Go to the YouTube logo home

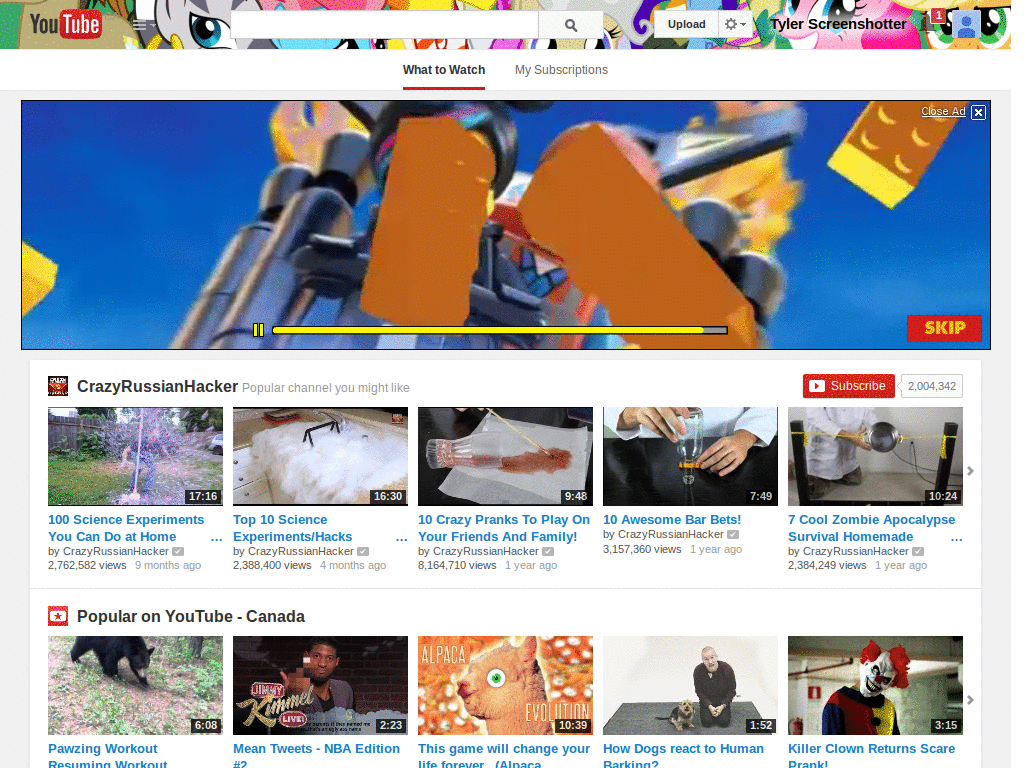click(x=65, y=25)
